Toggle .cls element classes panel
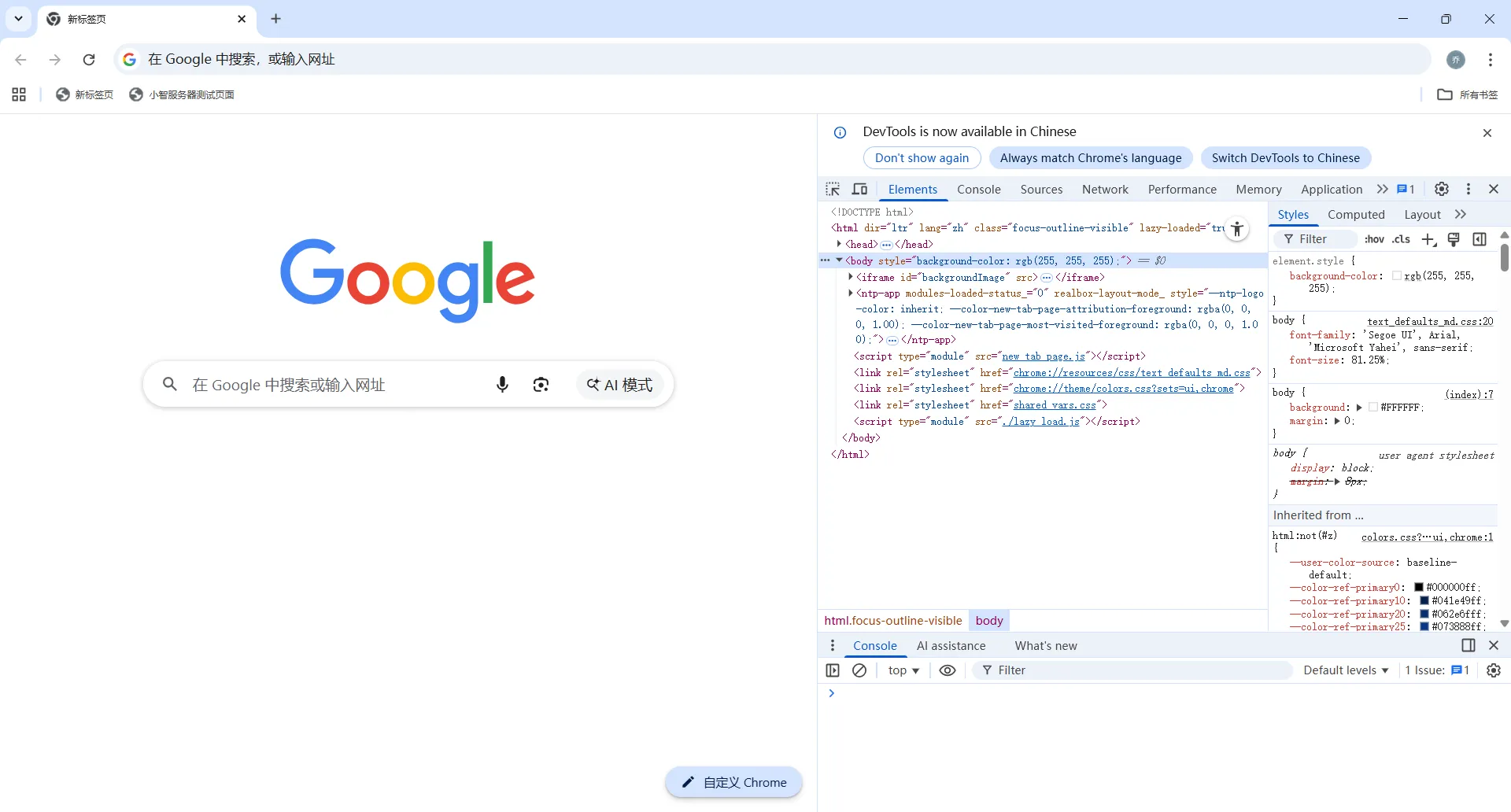 point(1401,239)
